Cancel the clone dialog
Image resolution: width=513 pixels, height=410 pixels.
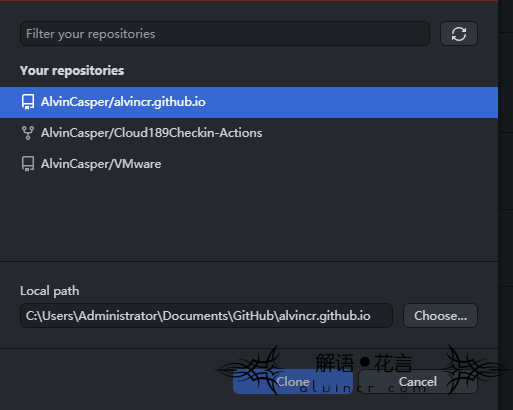point(418,382)
